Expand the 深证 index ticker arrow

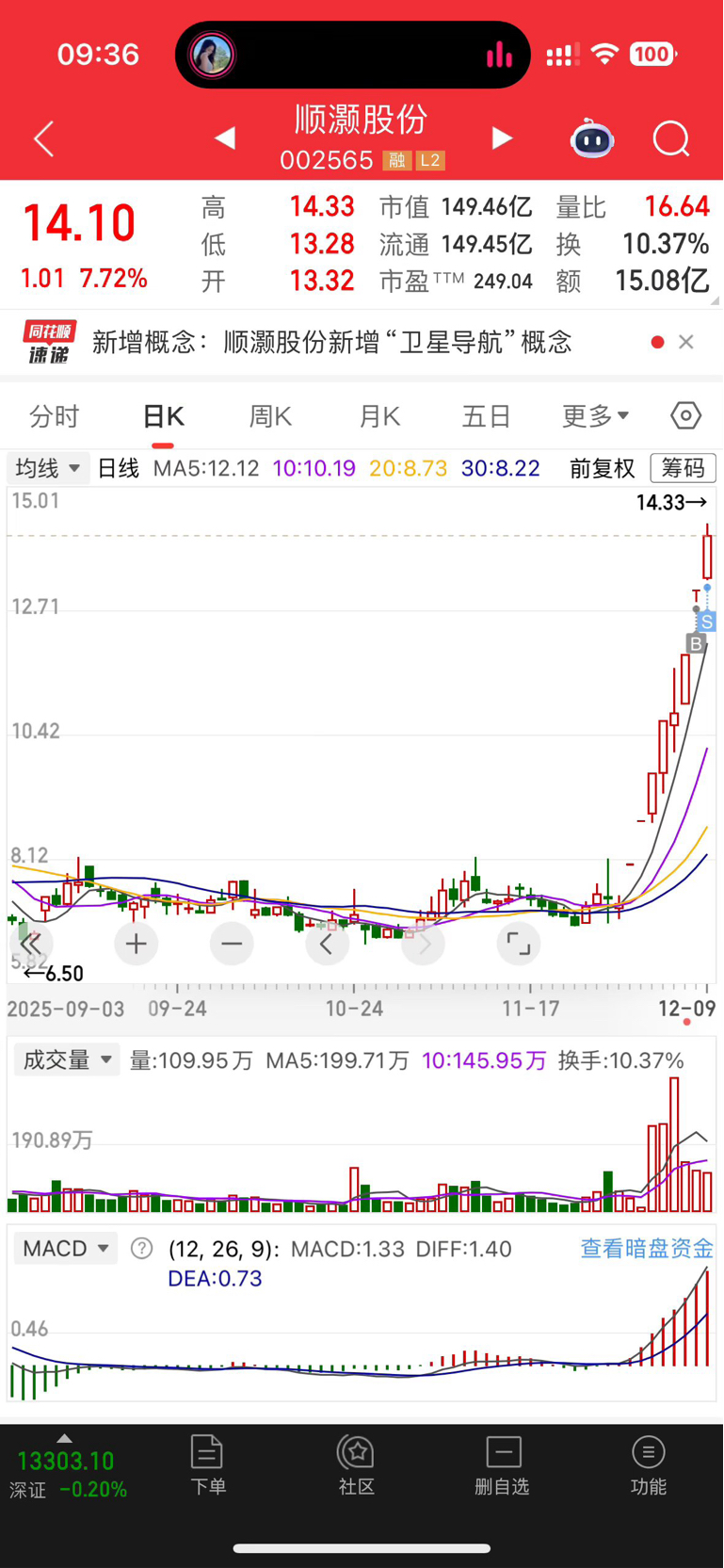(x=64, y=1438)
